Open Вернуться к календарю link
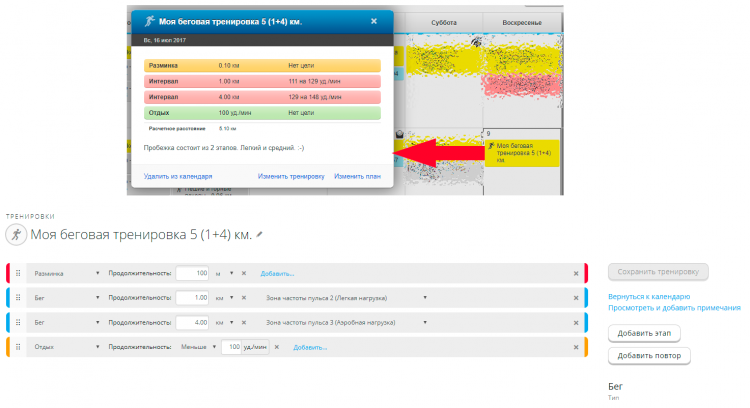 [649, 297]
